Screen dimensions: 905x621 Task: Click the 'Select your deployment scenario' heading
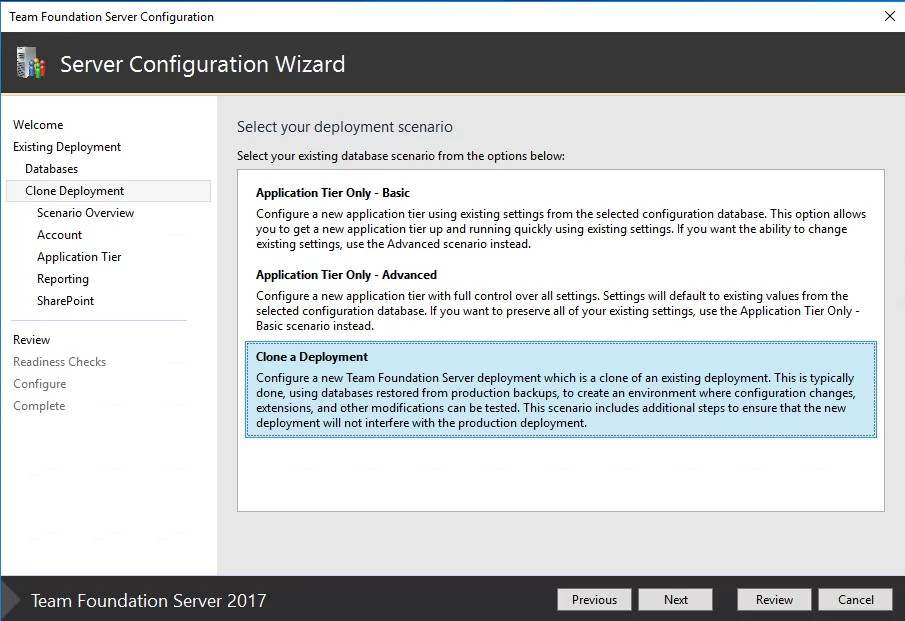[345, 127]
